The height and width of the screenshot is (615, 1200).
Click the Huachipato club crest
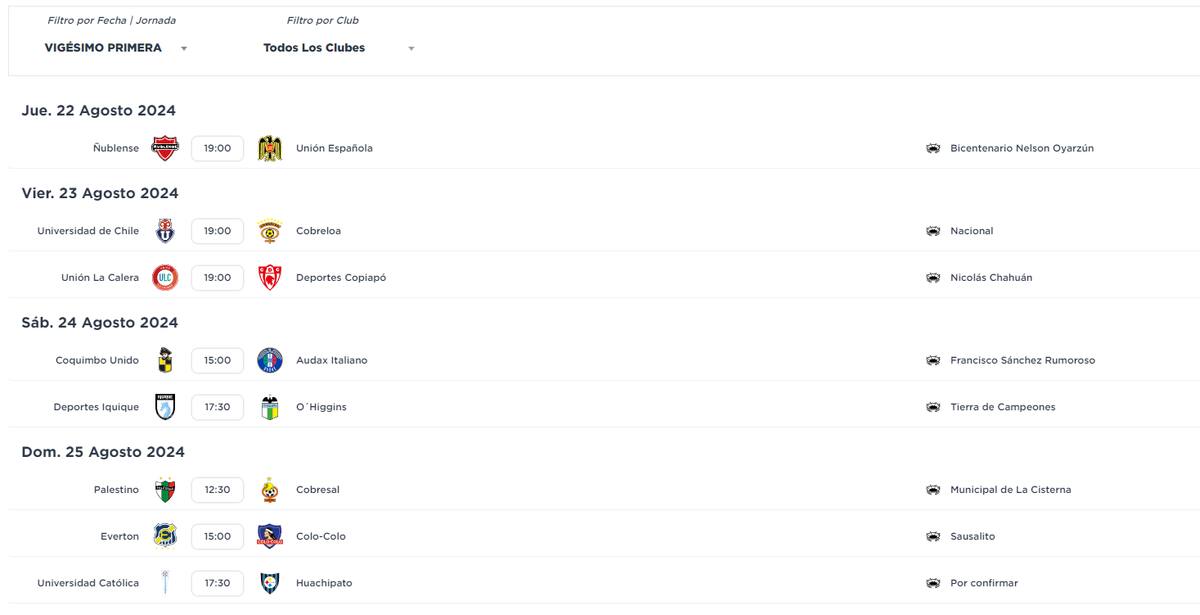pos(270,583)
